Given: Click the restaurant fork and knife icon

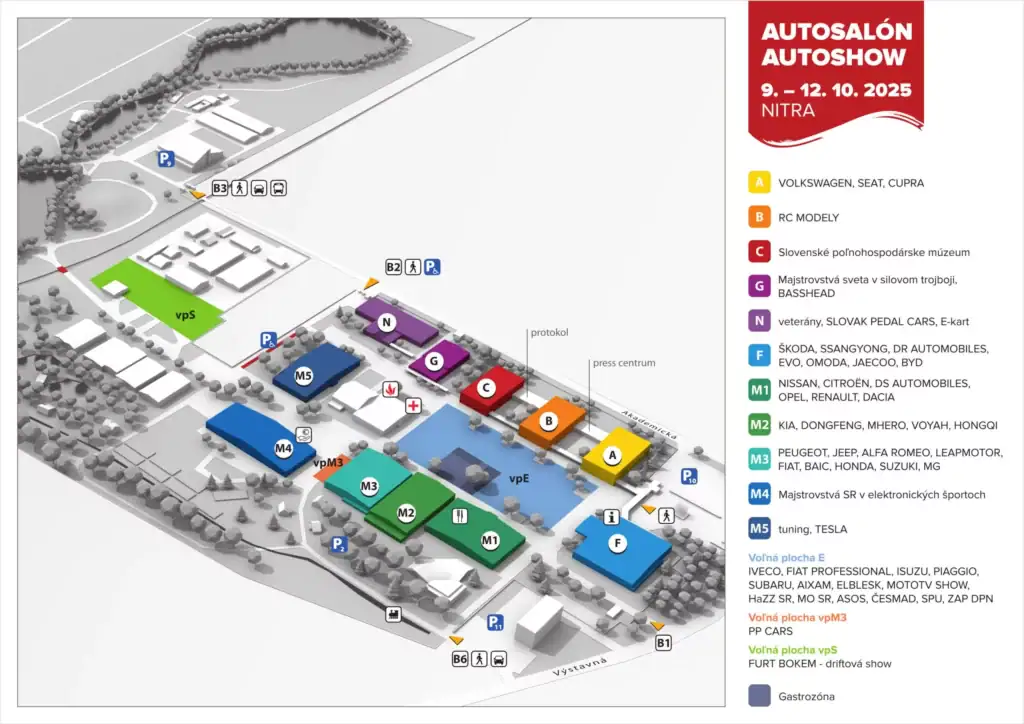Looking at the screenshot, I should 460,517.
